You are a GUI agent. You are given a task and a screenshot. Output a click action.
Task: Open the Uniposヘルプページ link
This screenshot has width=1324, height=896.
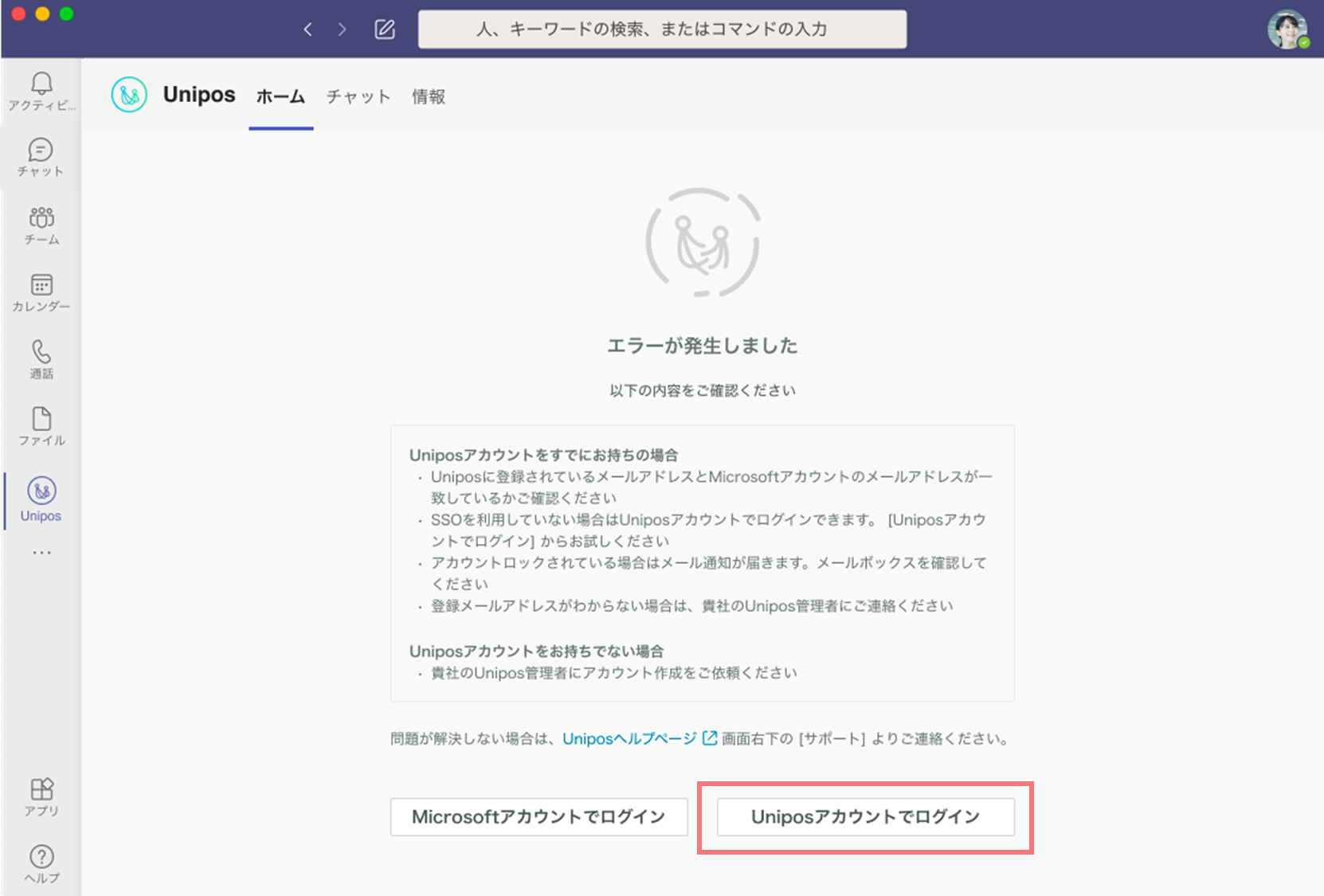tap(629, 739)
